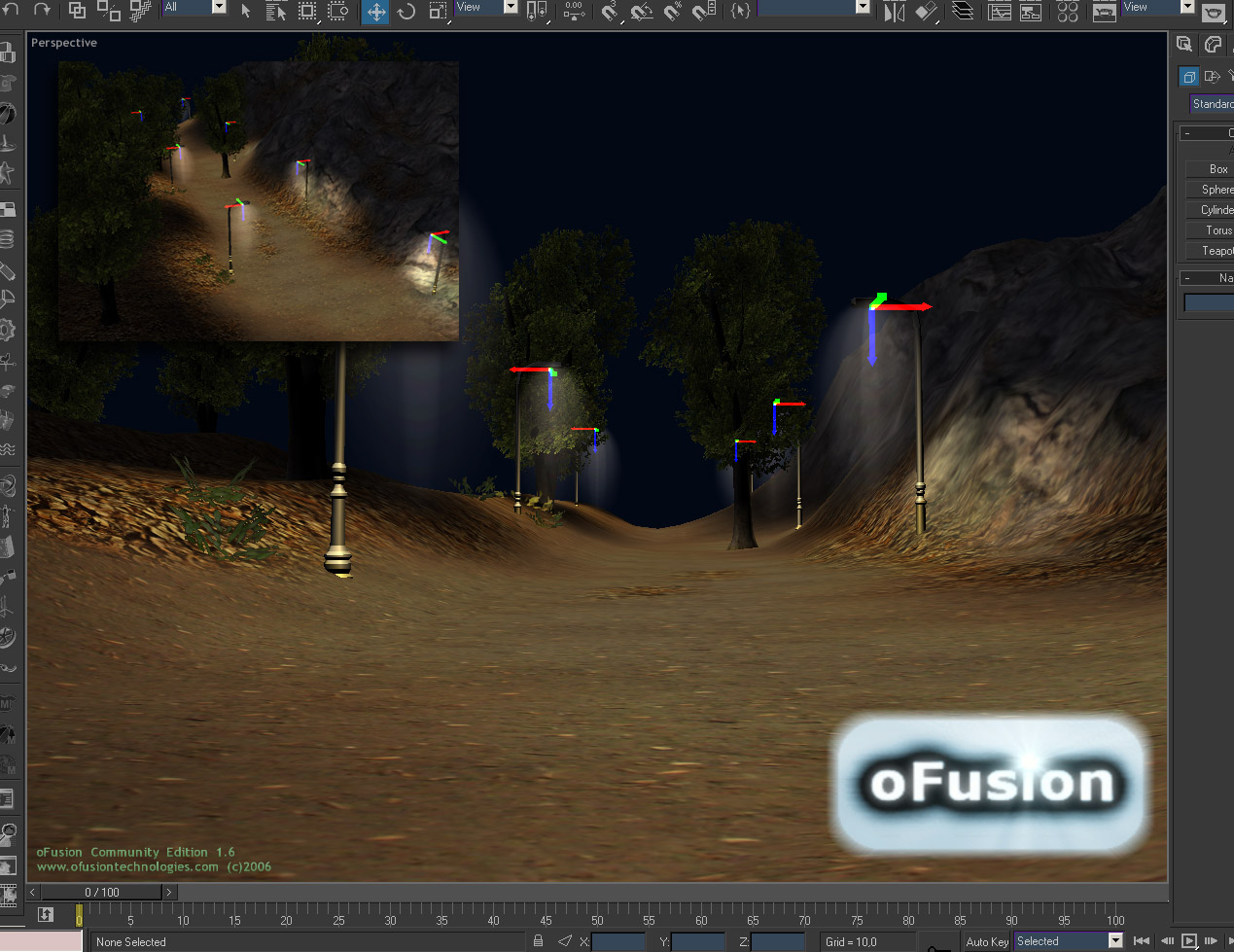1234x952 pixels.
Task: Click the Quick Render teapot icon
Action: tap(1213, 13)
